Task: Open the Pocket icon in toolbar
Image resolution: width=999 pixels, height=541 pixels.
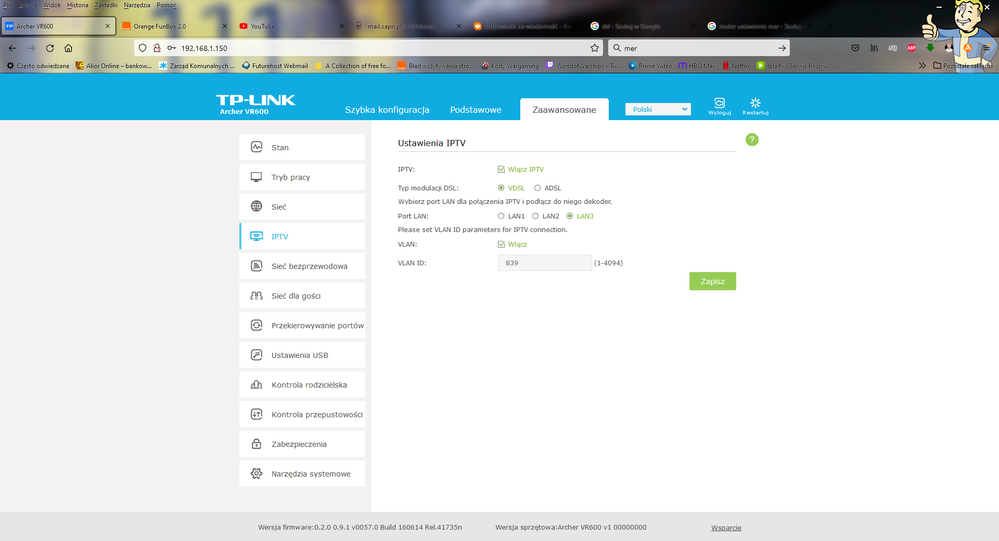Action: tap(855, 48)
